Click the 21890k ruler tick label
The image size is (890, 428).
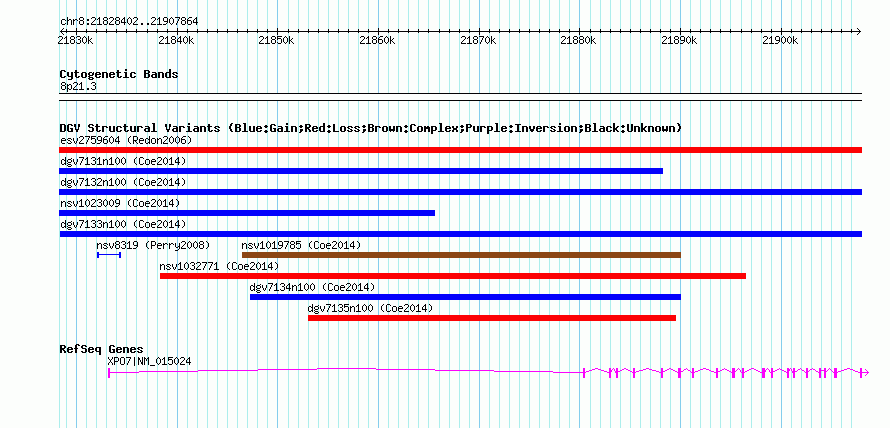[679, 40]
